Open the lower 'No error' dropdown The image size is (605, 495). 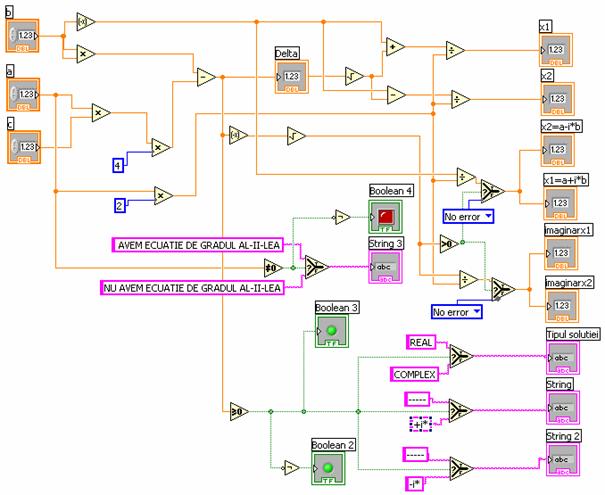[x=456, y=312]
